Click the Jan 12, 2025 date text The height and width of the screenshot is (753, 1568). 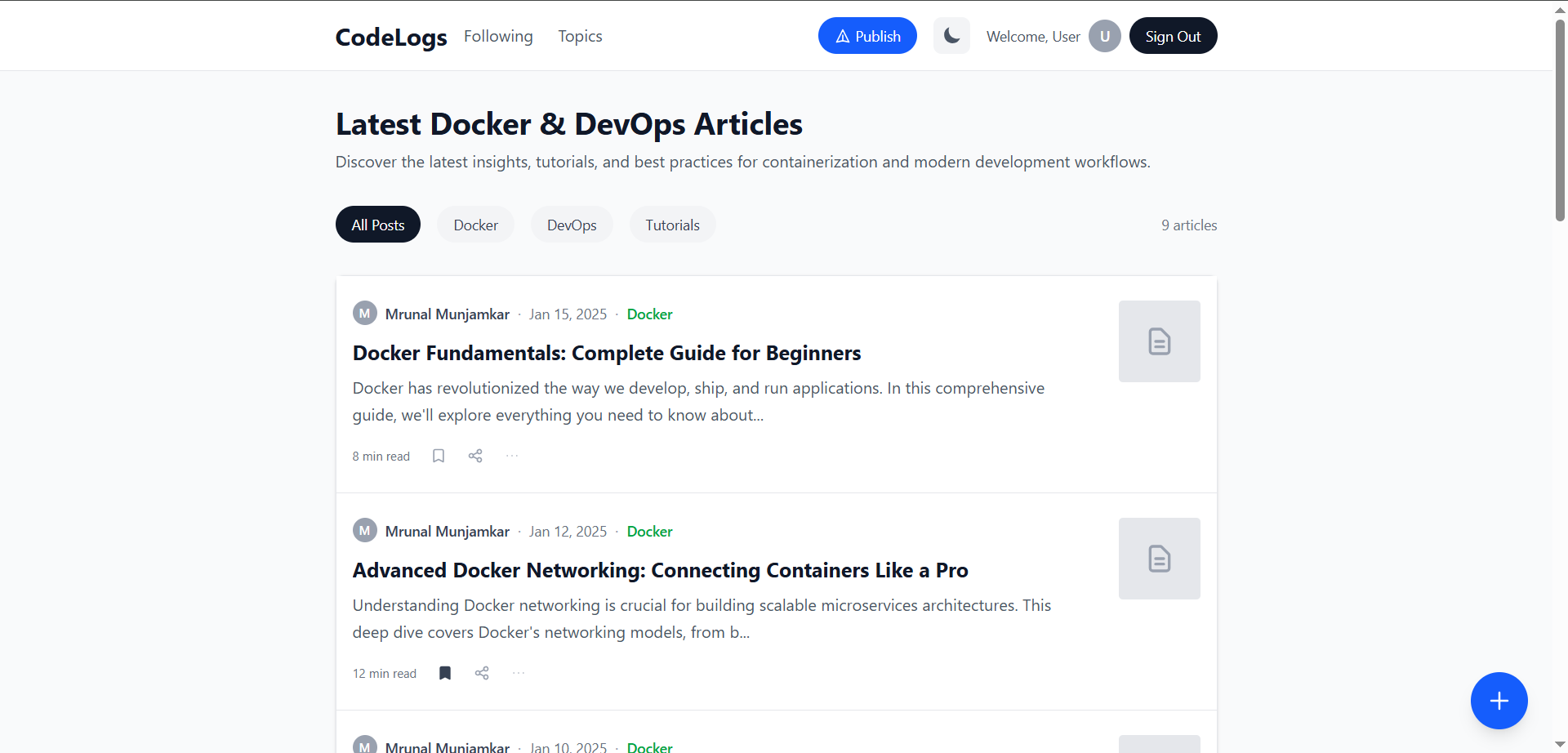click(x=568, y=532)
